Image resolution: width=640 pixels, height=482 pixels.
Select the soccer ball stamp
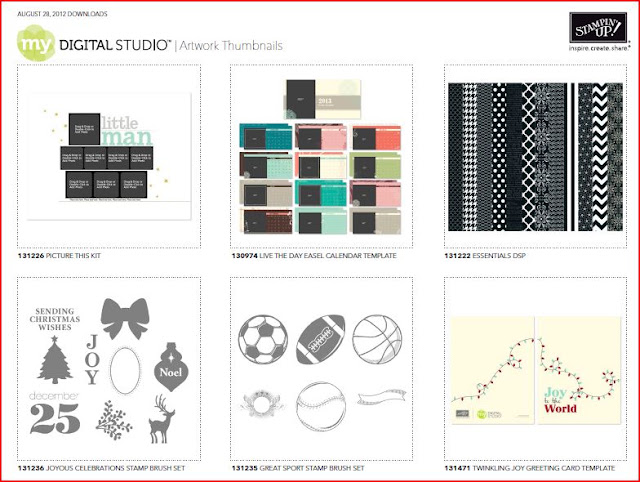click(263, 339)
